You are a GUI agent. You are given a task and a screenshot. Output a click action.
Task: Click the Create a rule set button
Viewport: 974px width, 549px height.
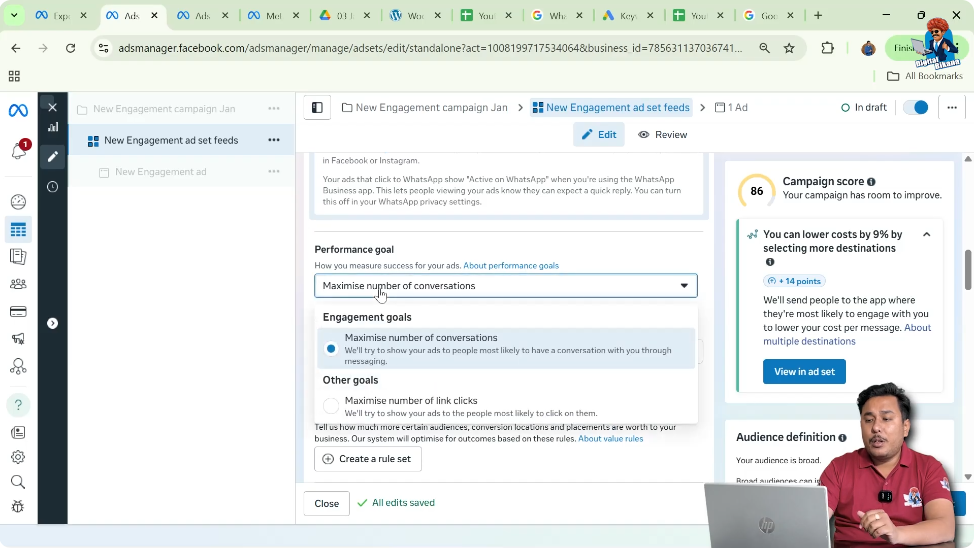pyautogui.click(x=368, y=459)
